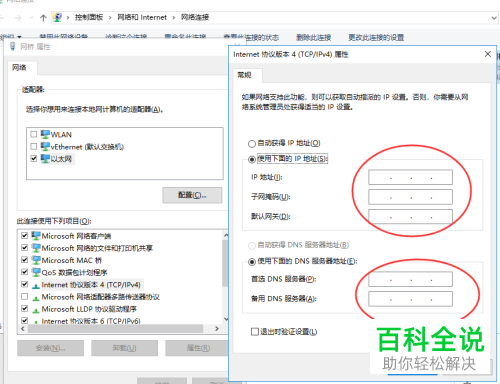Click protocol list vertical scrollbar thumb

225,263
